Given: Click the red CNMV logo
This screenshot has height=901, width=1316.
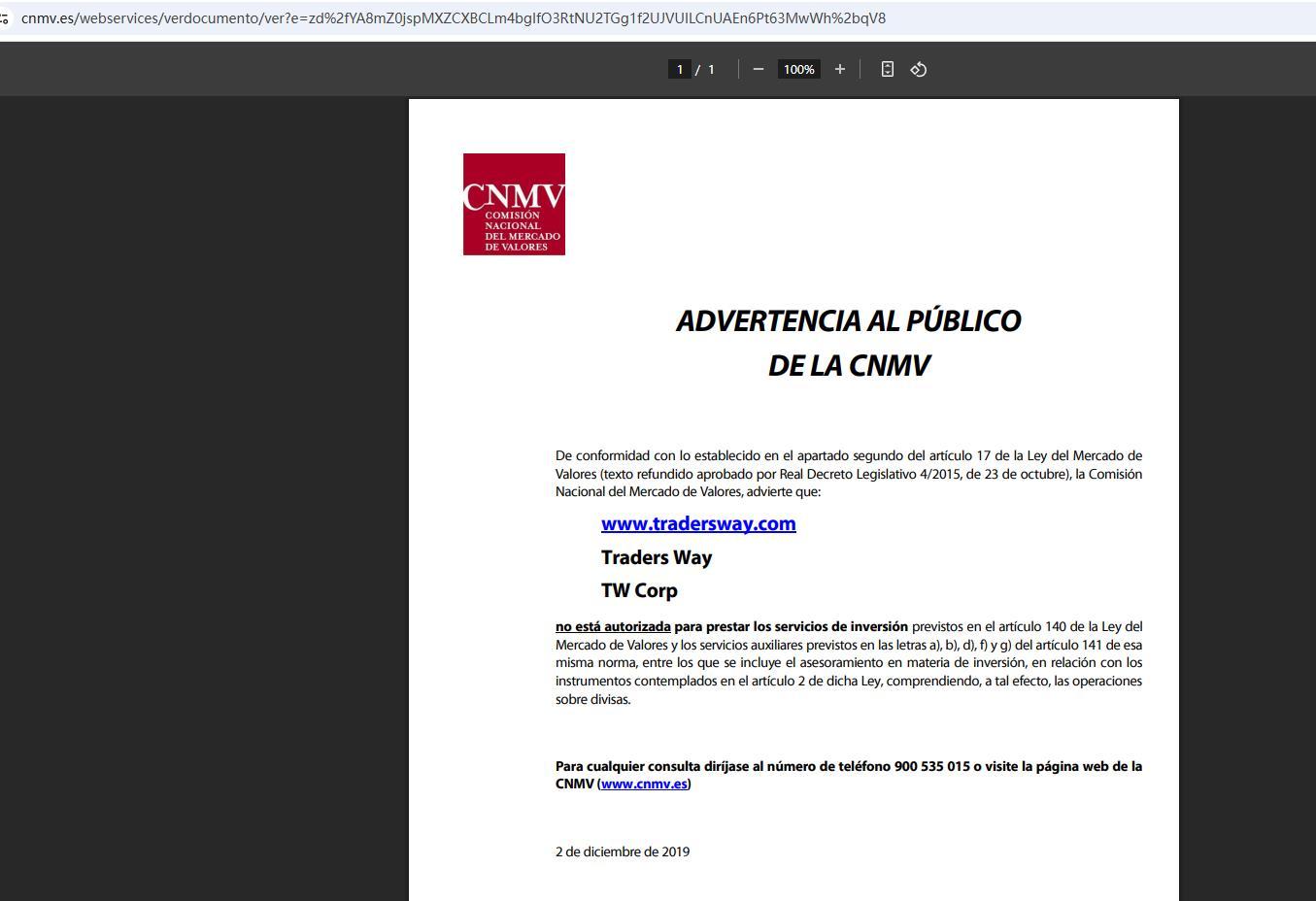Looking at the screenshot, I should pos(514,204).
